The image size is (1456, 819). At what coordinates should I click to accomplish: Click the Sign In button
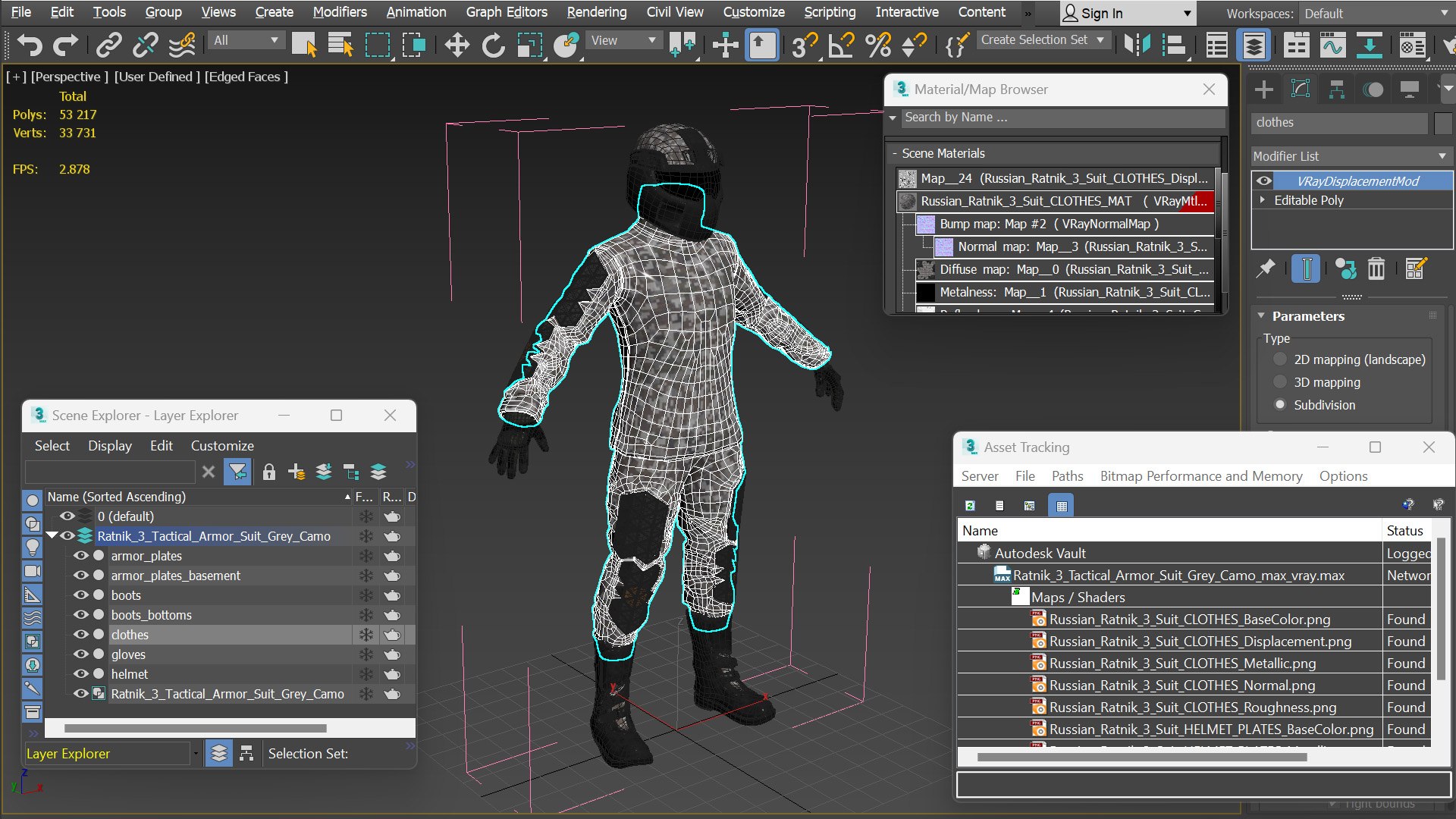tap(1127, 14)
